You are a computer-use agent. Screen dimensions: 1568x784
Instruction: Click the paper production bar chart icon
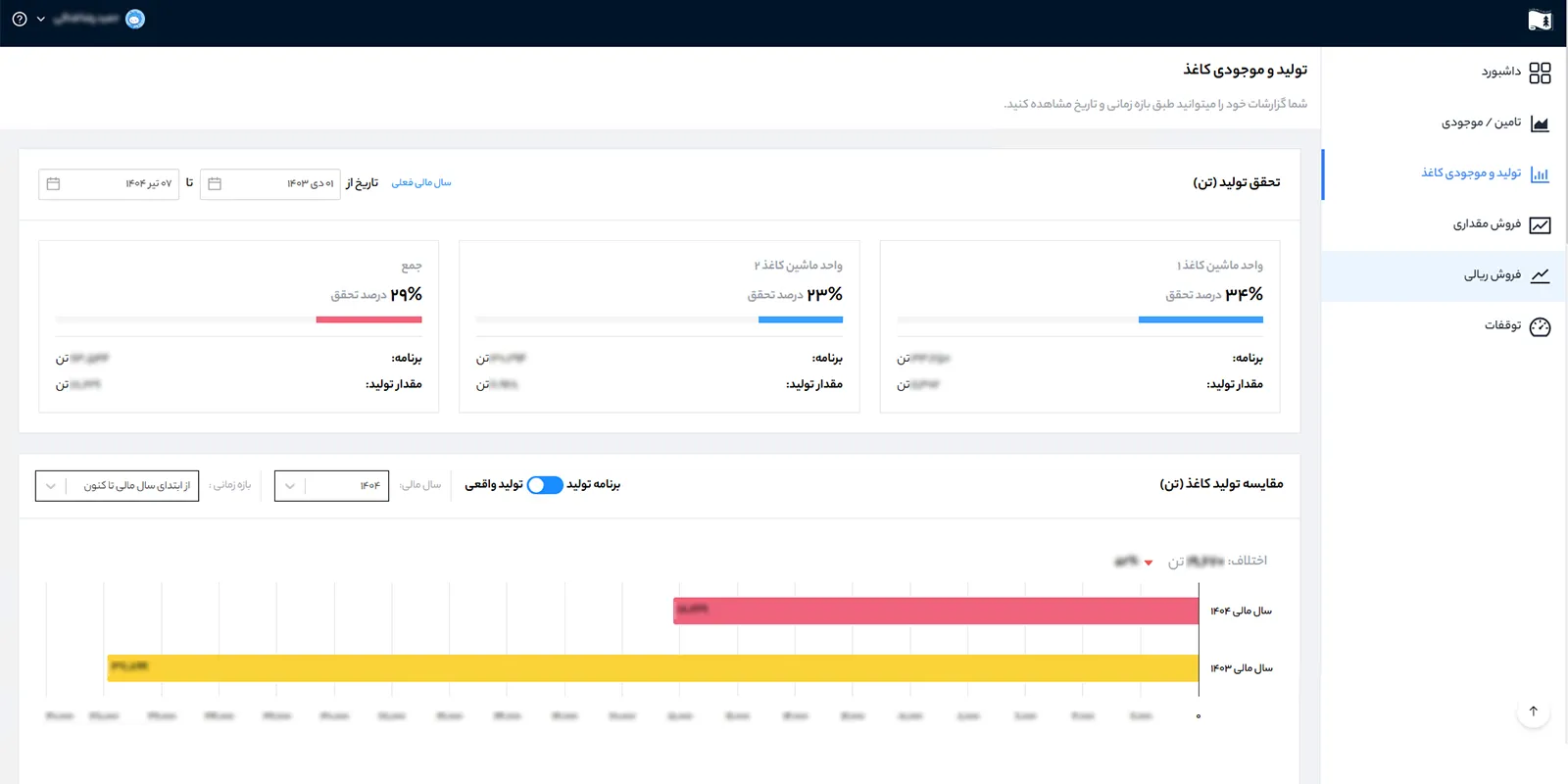(x=1540, y=174)
